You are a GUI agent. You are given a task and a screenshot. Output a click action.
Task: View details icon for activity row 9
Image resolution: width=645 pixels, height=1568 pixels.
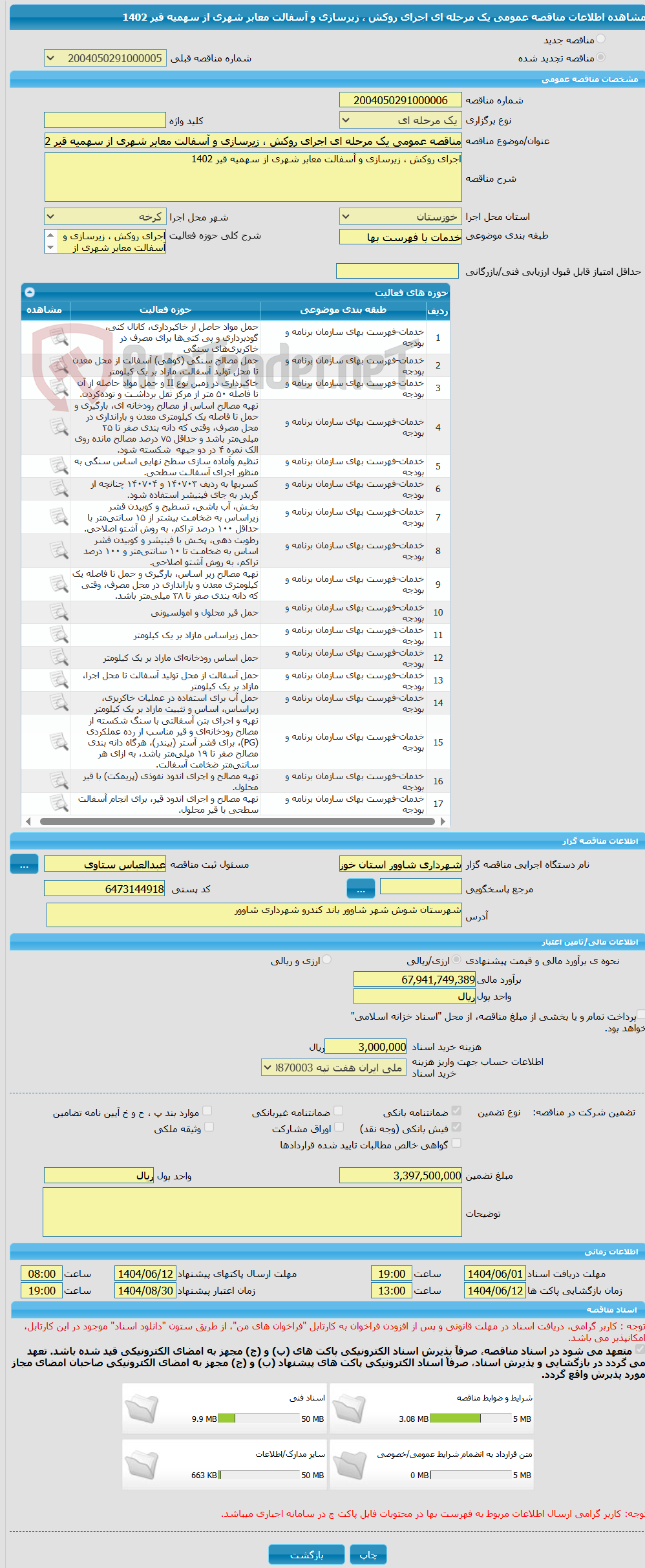pos(59,584)
